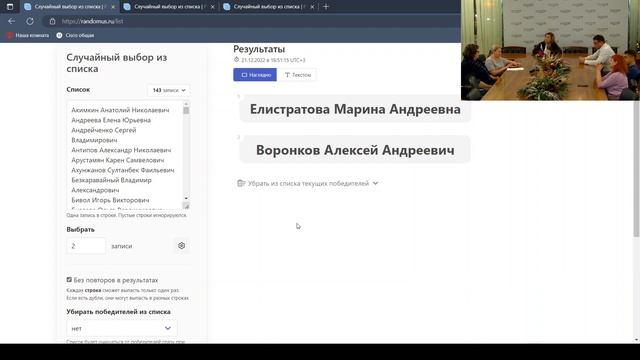Click the resize handle of the list

tap(186, 206)
